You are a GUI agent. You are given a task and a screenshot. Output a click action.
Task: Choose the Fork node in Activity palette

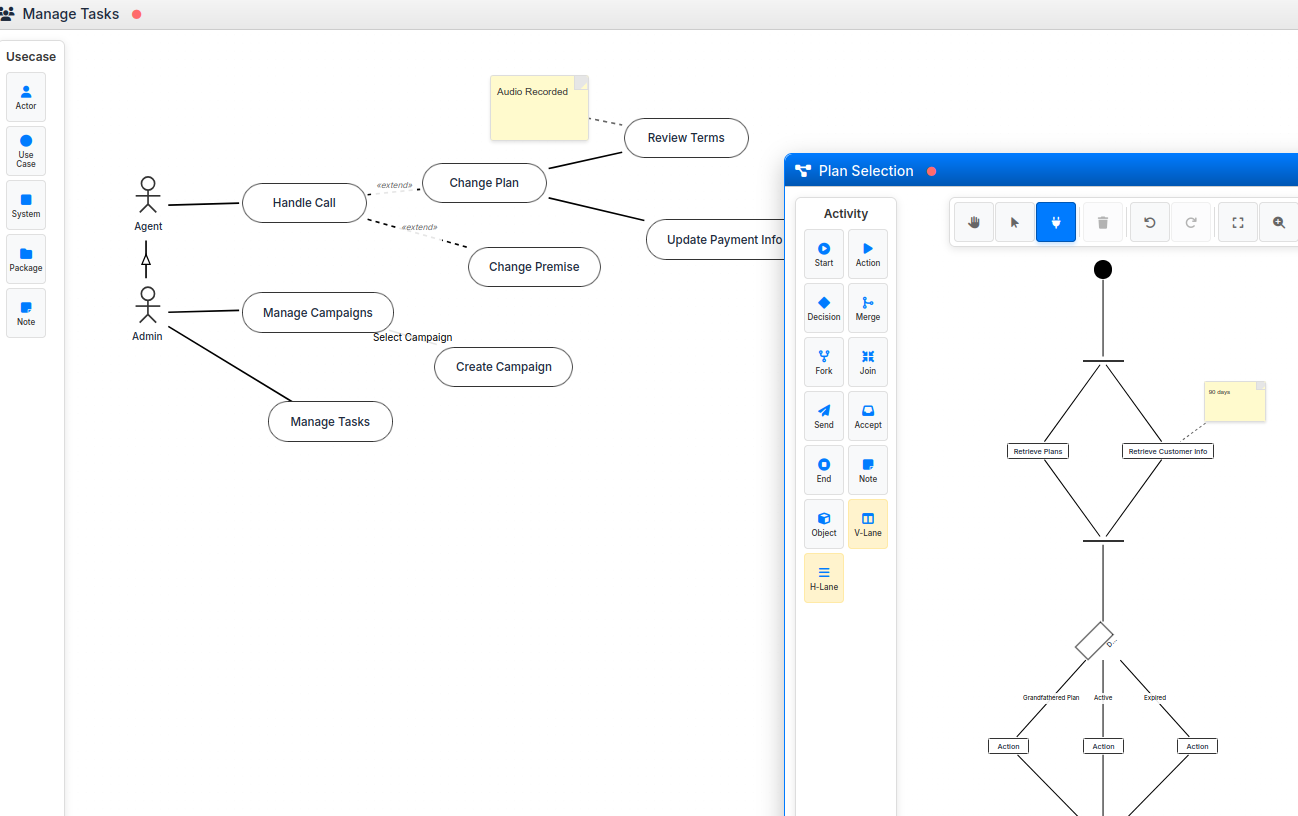(x=824, y=362)
